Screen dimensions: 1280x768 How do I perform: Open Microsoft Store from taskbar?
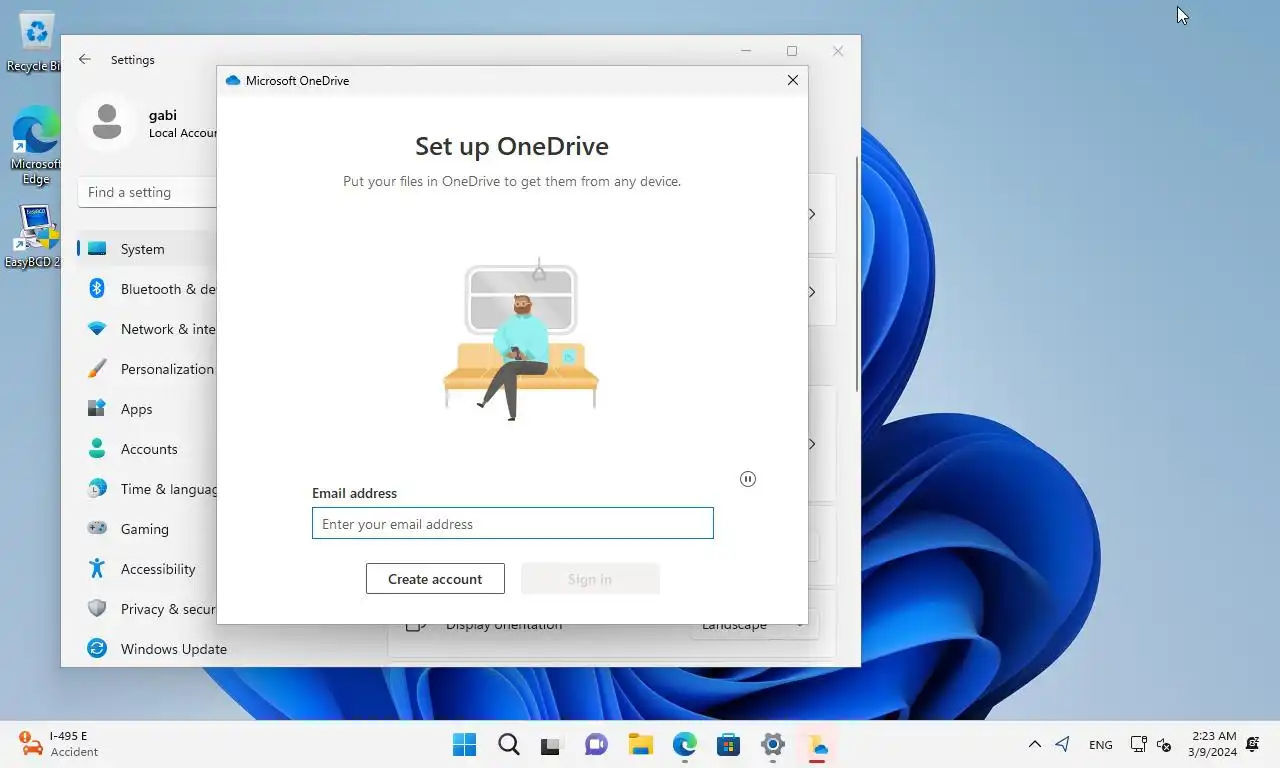pos(728,745)
